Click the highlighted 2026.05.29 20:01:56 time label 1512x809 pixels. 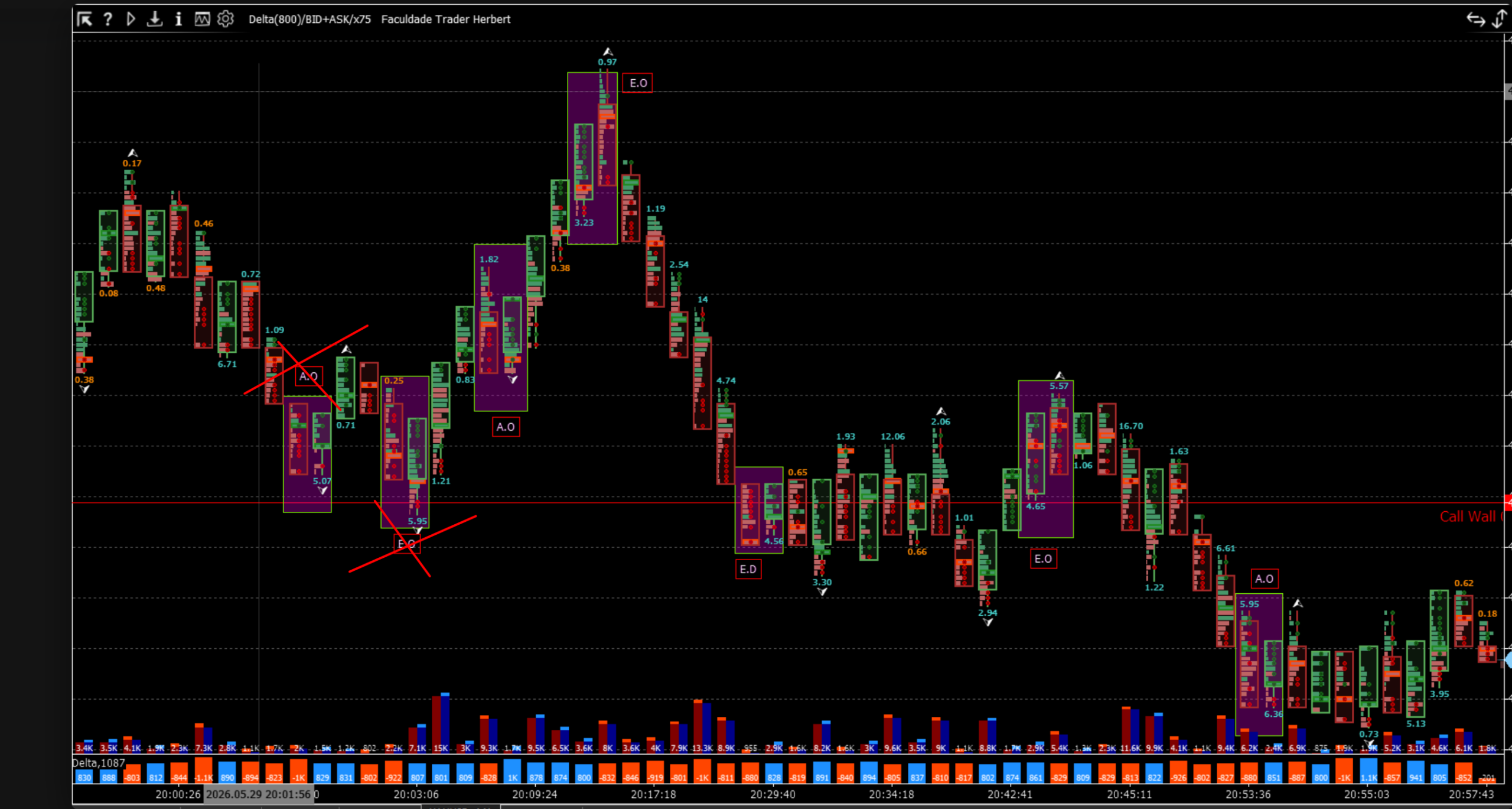259,794
